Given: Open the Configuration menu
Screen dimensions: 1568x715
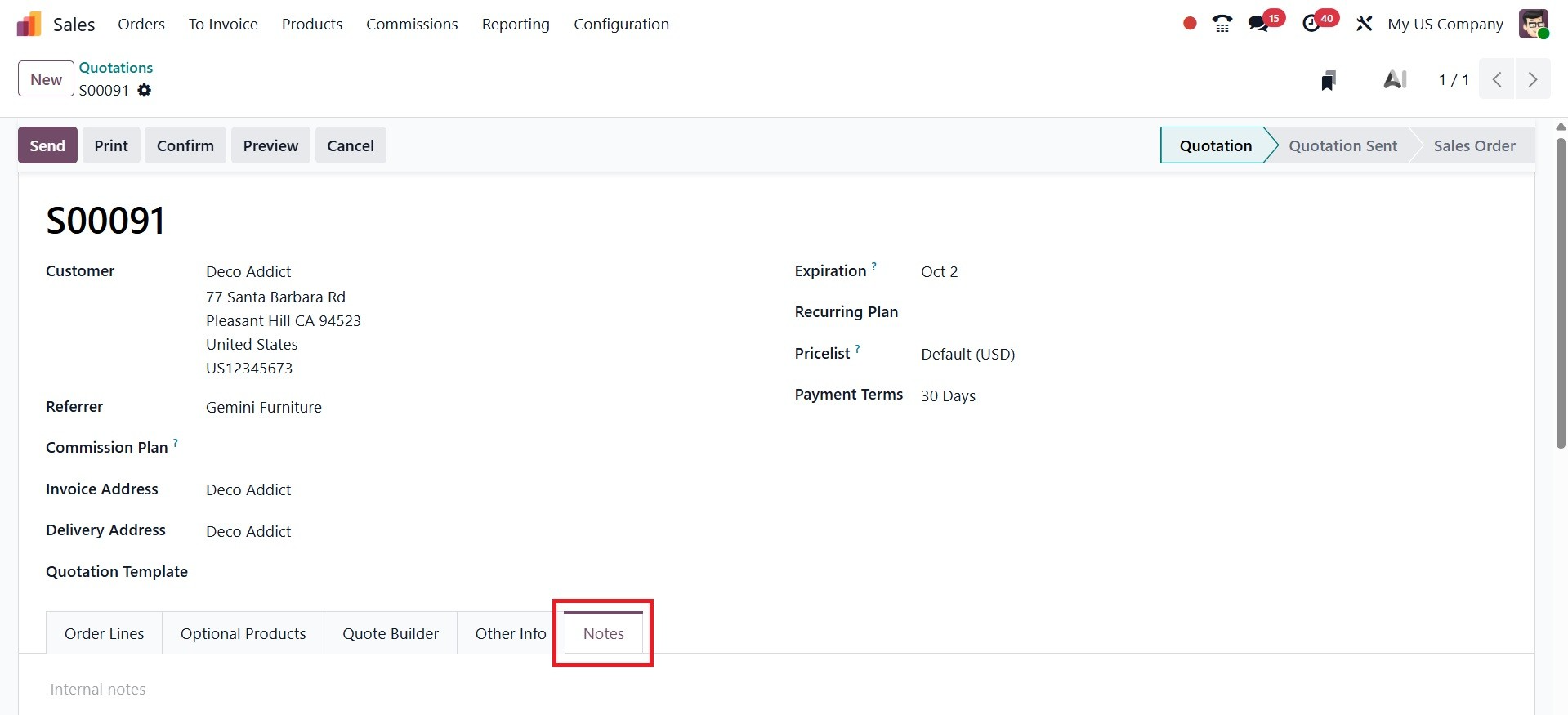Looking at the screenshot, I should point(621,25).
